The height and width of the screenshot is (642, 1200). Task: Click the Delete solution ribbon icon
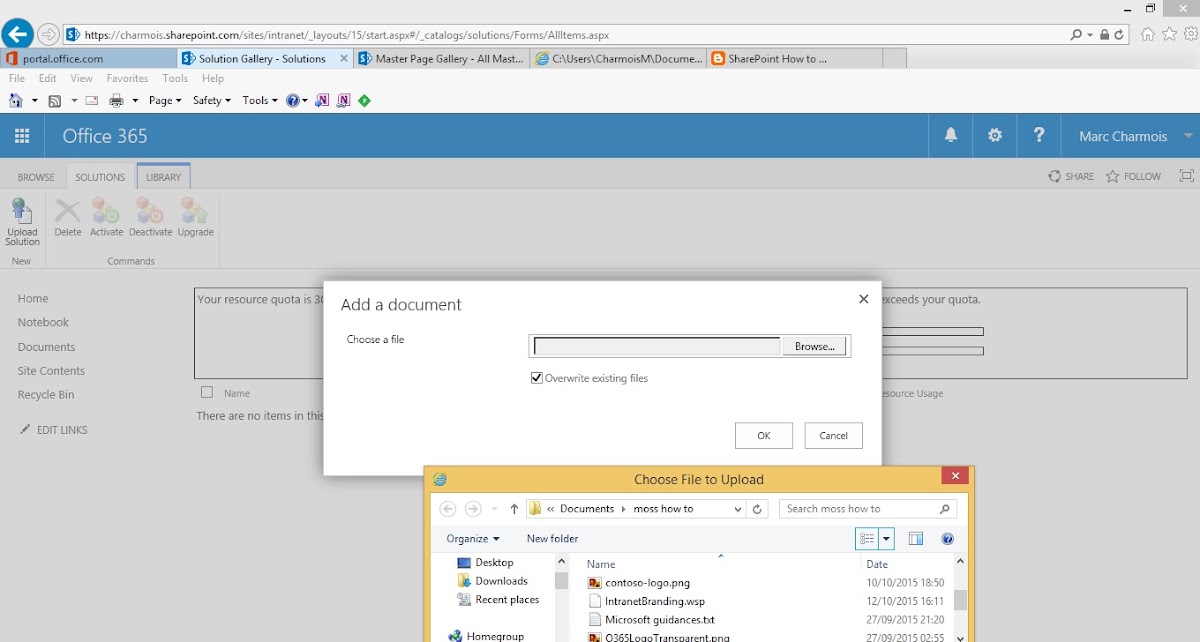[x=68, y=217]
